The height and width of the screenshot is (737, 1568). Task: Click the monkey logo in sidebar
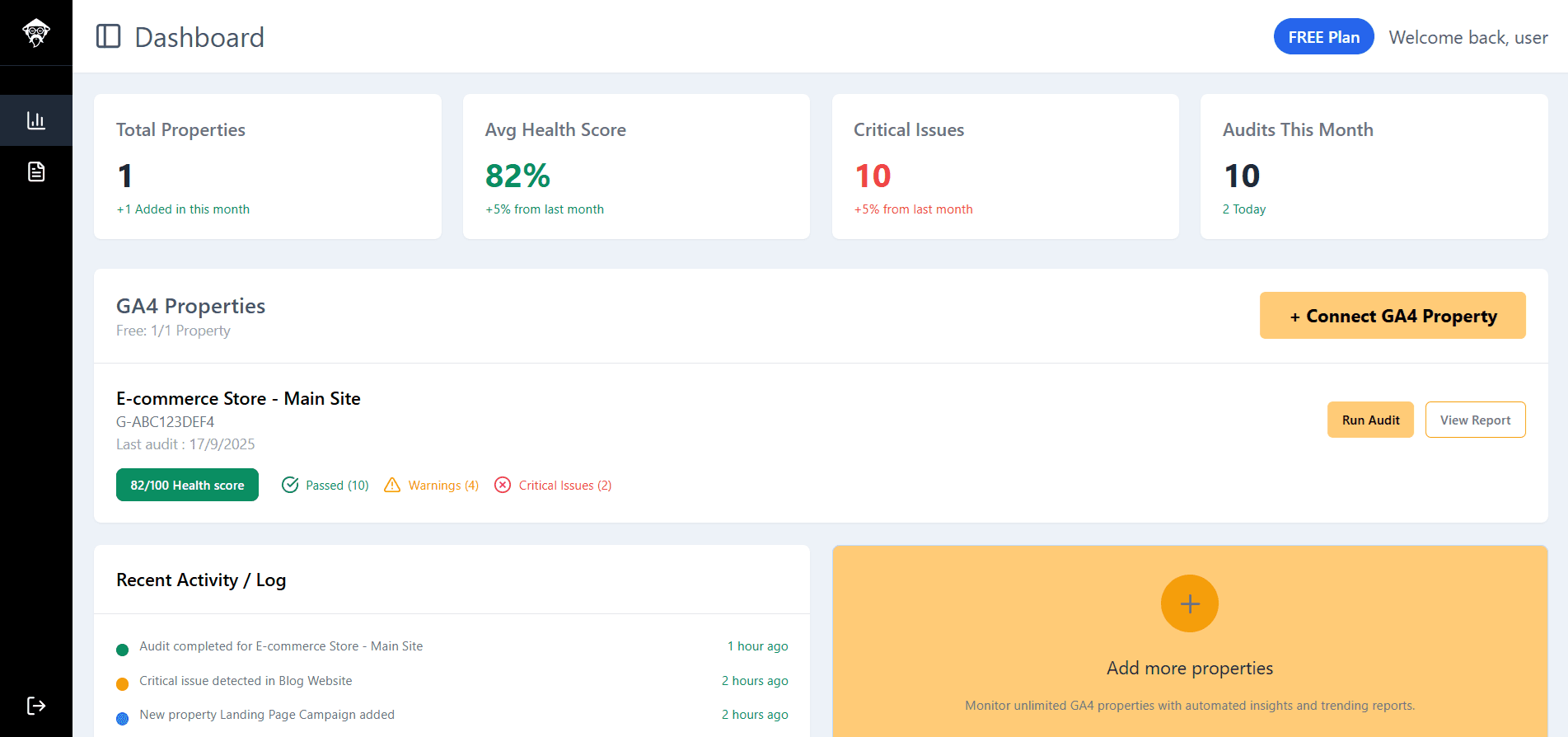click(36, 33)
